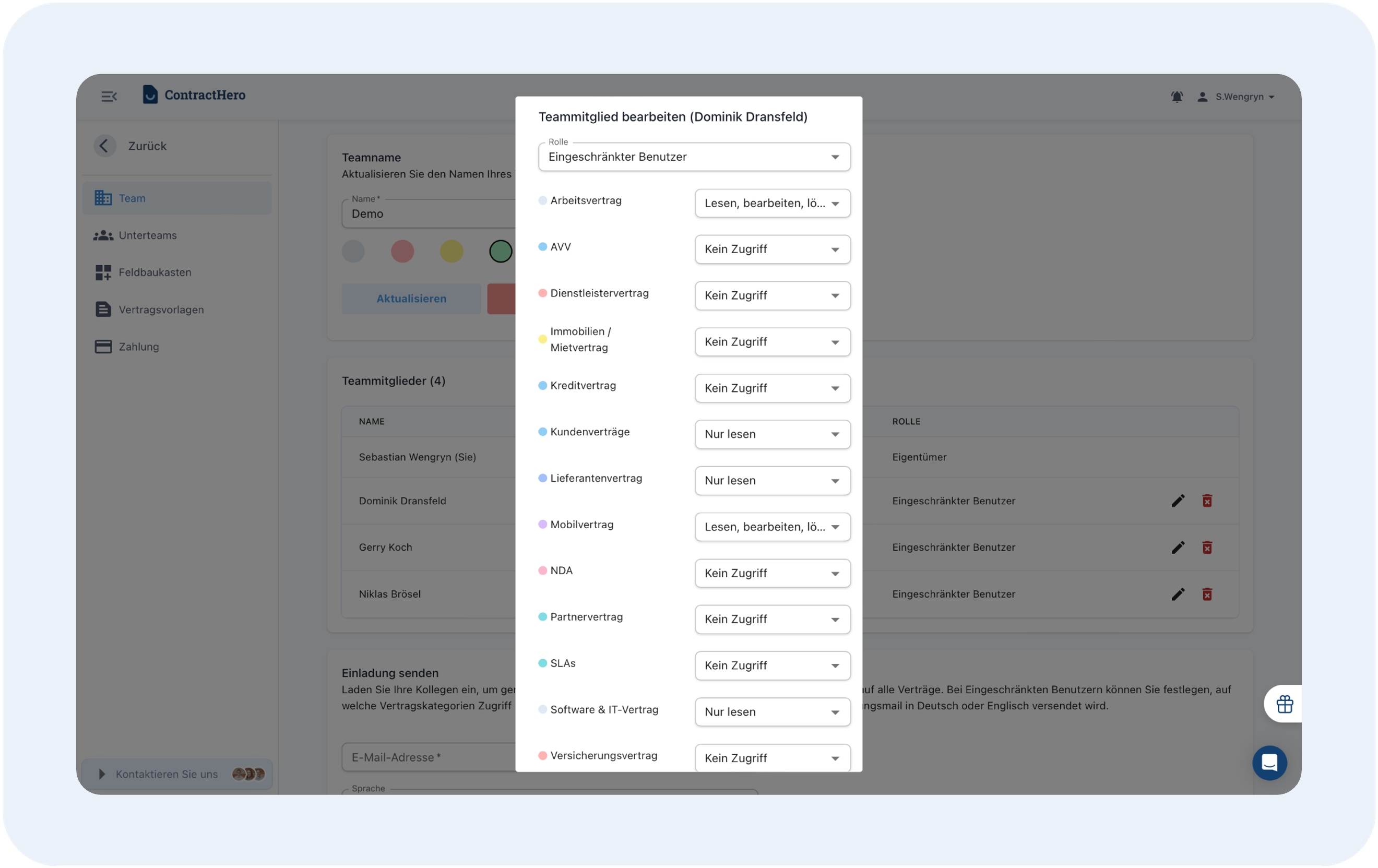Click the Zurück back arrow icon
Viewport: 1378px width, 868px height.
click(104, 146)
